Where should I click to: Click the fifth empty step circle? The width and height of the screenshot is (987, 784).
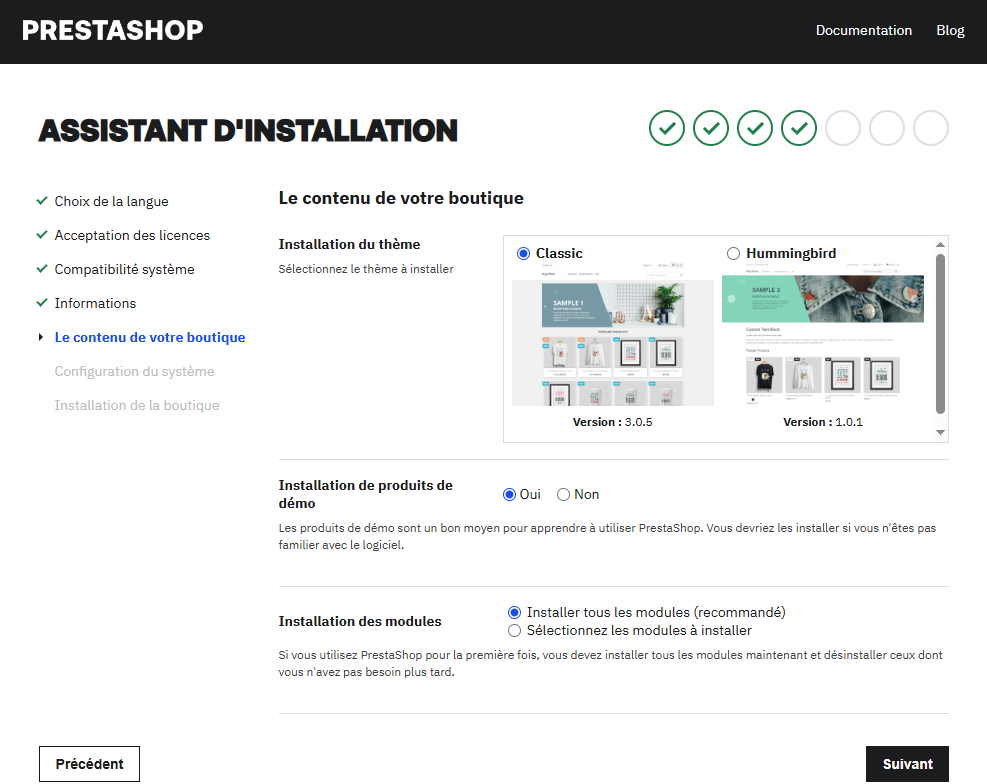click(843, 128)
